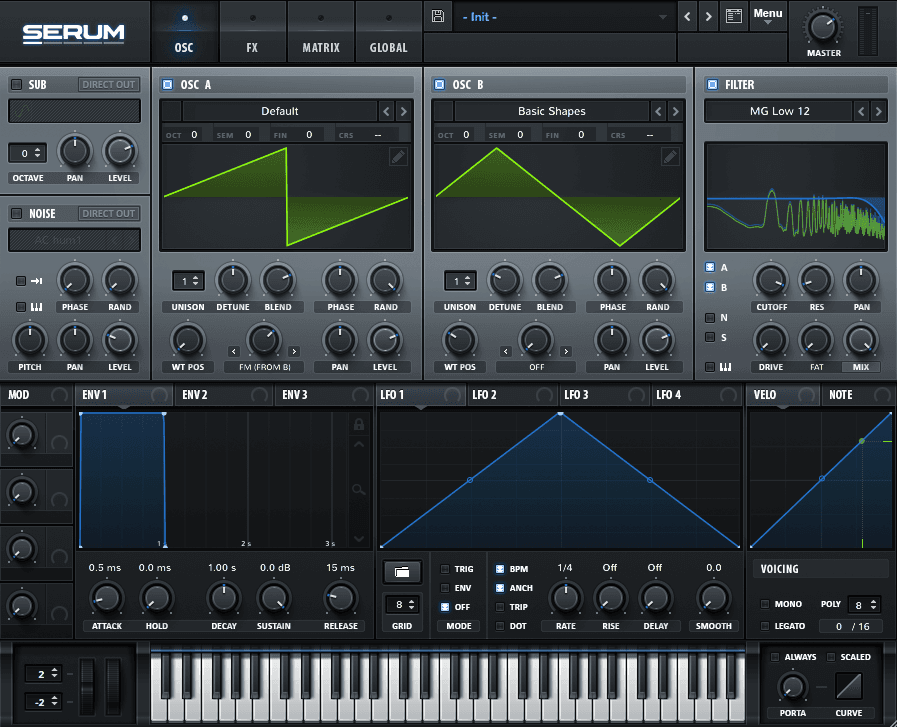Switch to the MATRIX tab
This screenshot has height=727, width=897.
tap(320, 31)
